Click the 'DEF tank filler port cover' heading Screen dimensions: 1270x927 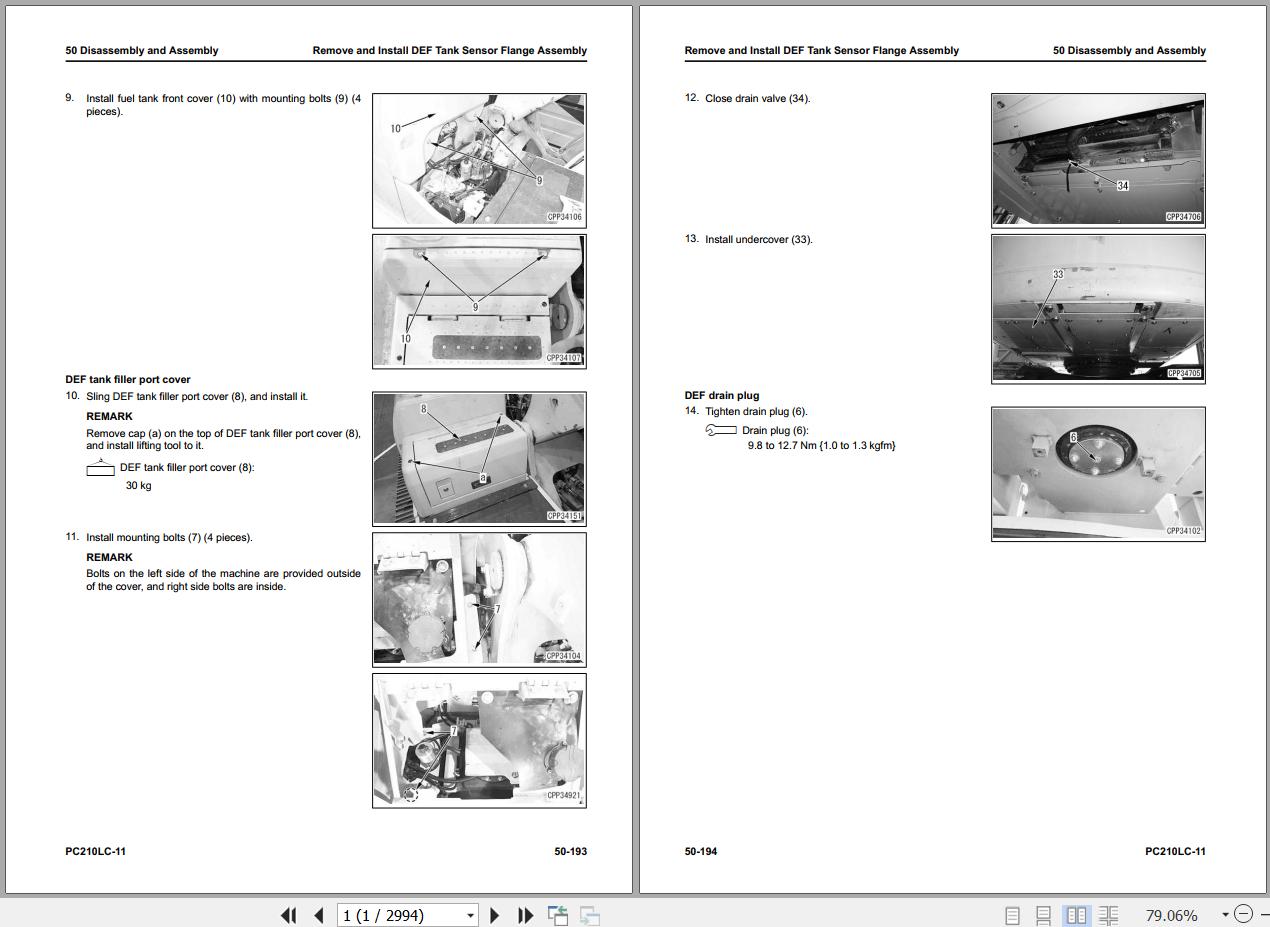[x=128, y=380]
